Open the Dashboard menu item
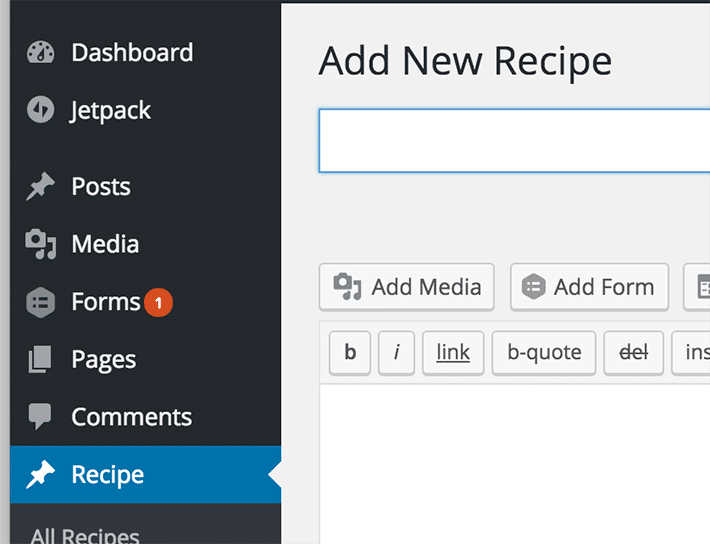Image resolution: width=710 pixels, height=544 pixels. tap(132, 53)
